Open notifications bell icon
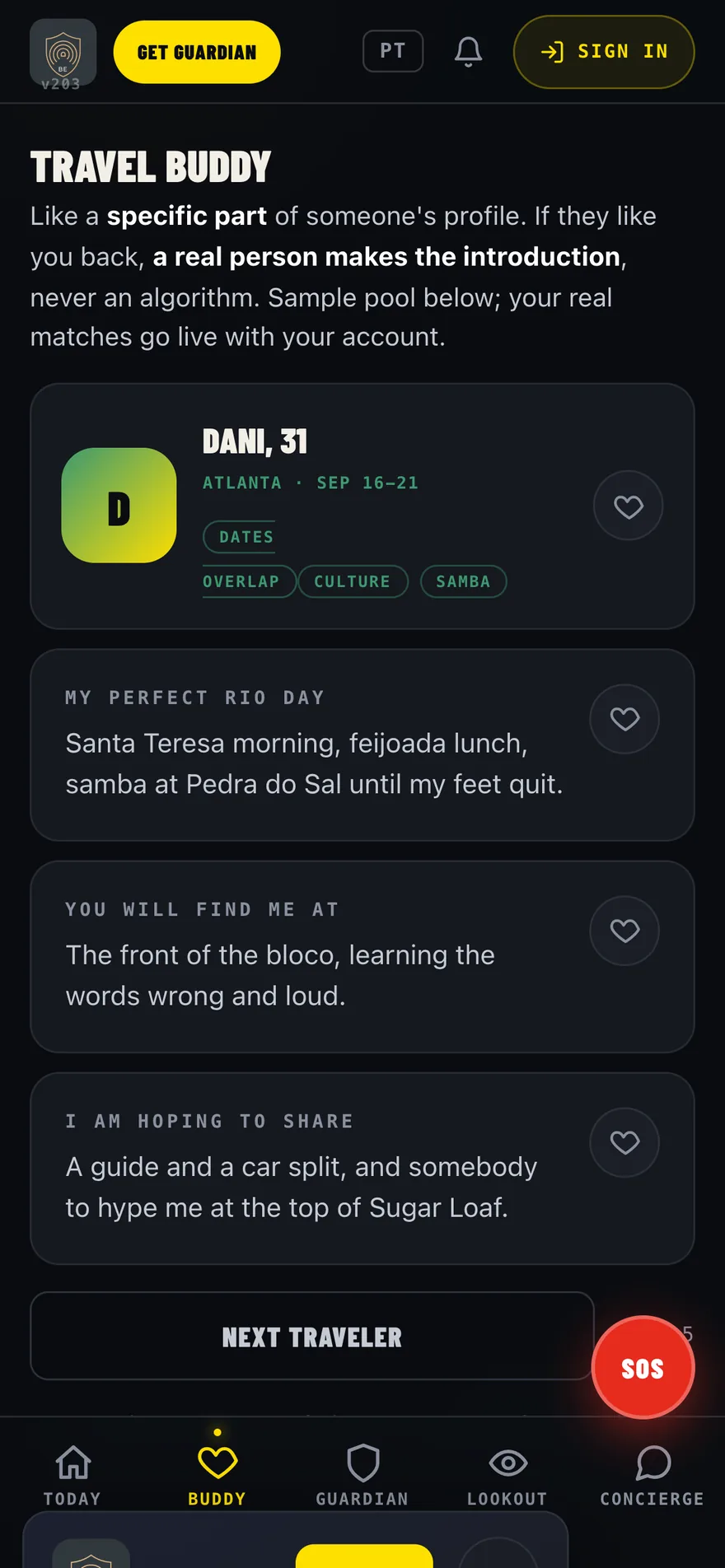 [x=468, y=51]
